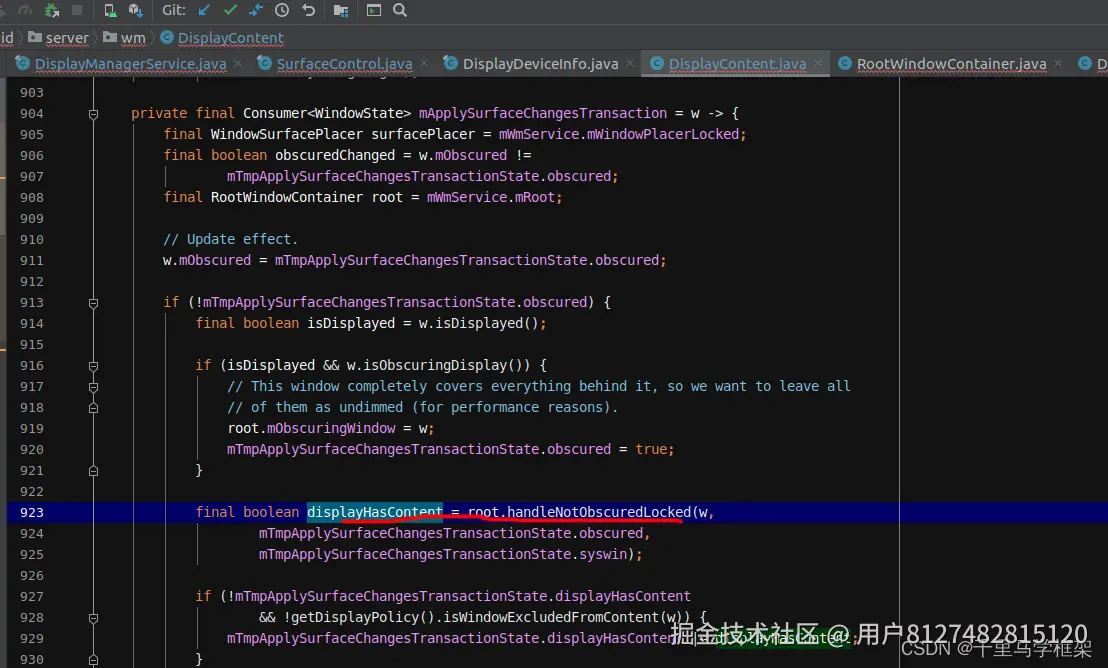Image resolution: width=1108 pixels, height=668 pixels.
Task: Click the Attach Debugger to Android Process icon
Action: 52,10
